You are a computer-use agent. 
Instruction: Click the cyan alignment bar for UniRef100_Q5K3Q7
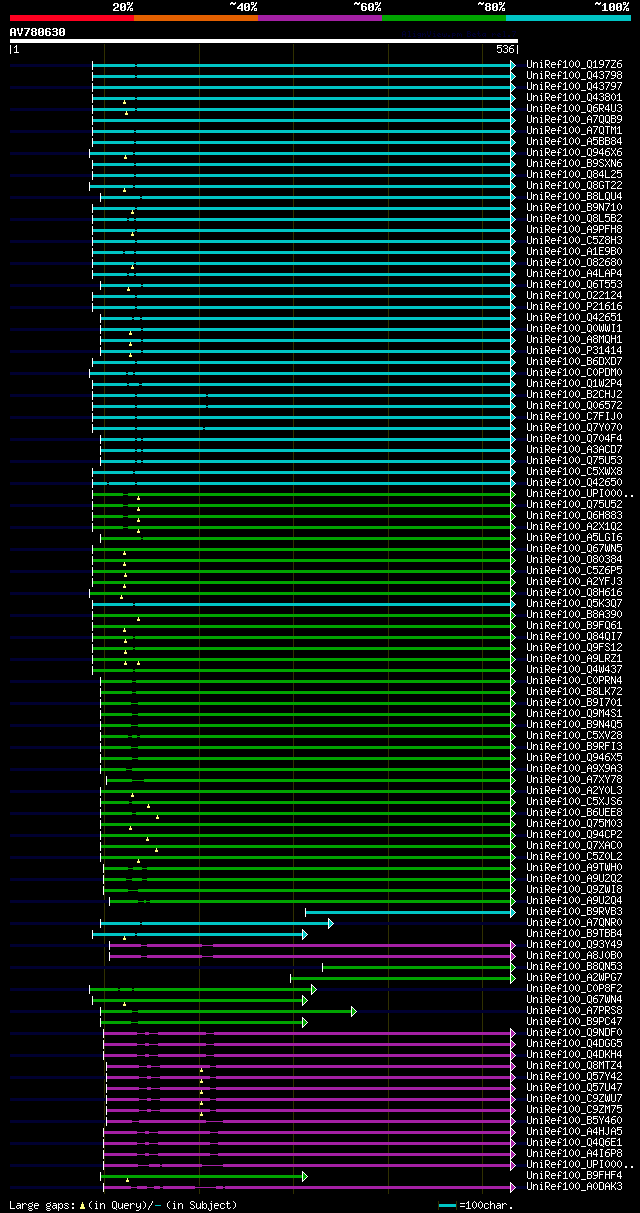(303, 604)
